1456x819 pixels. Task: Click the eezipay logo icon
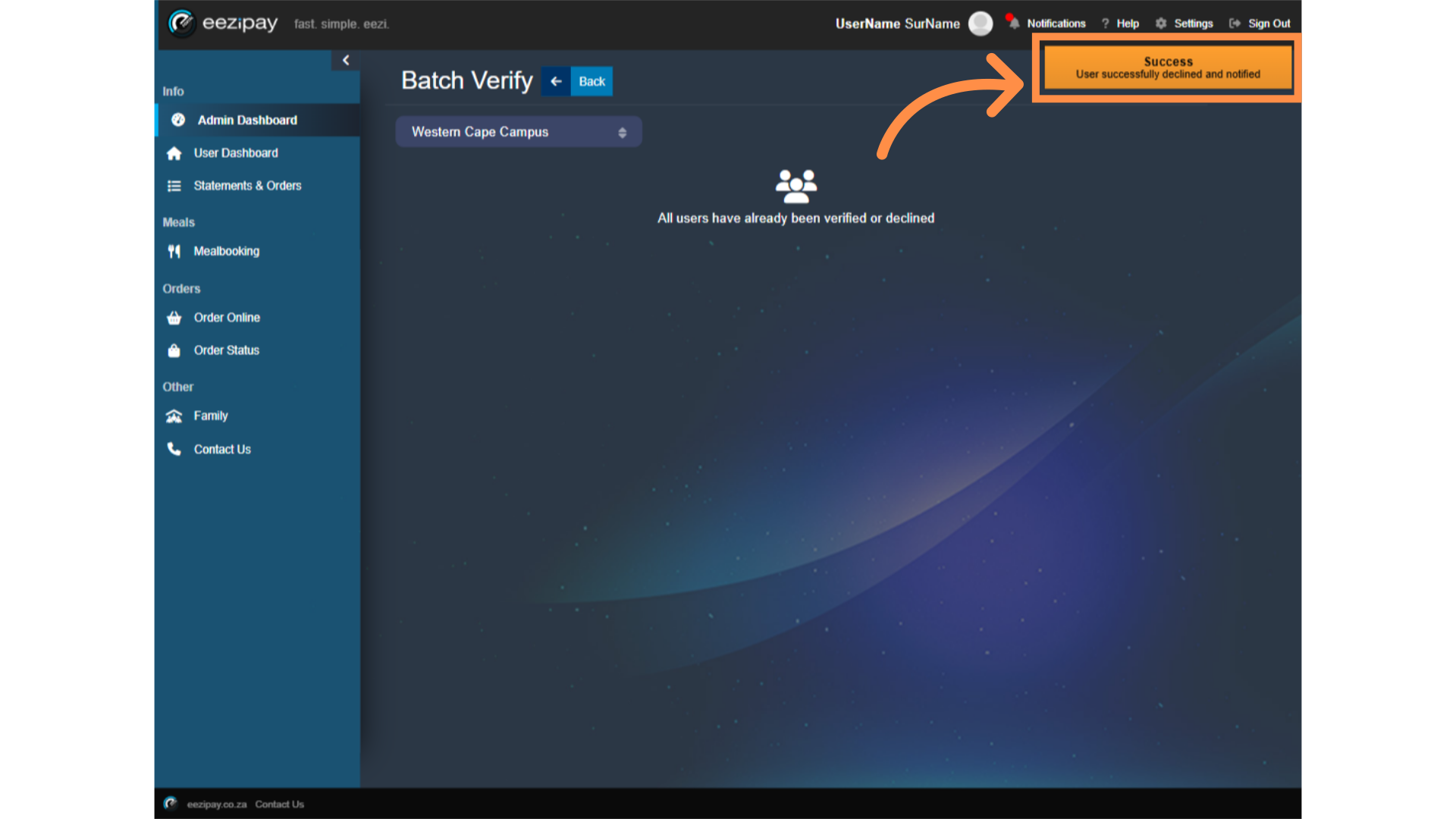pos(182,24)
